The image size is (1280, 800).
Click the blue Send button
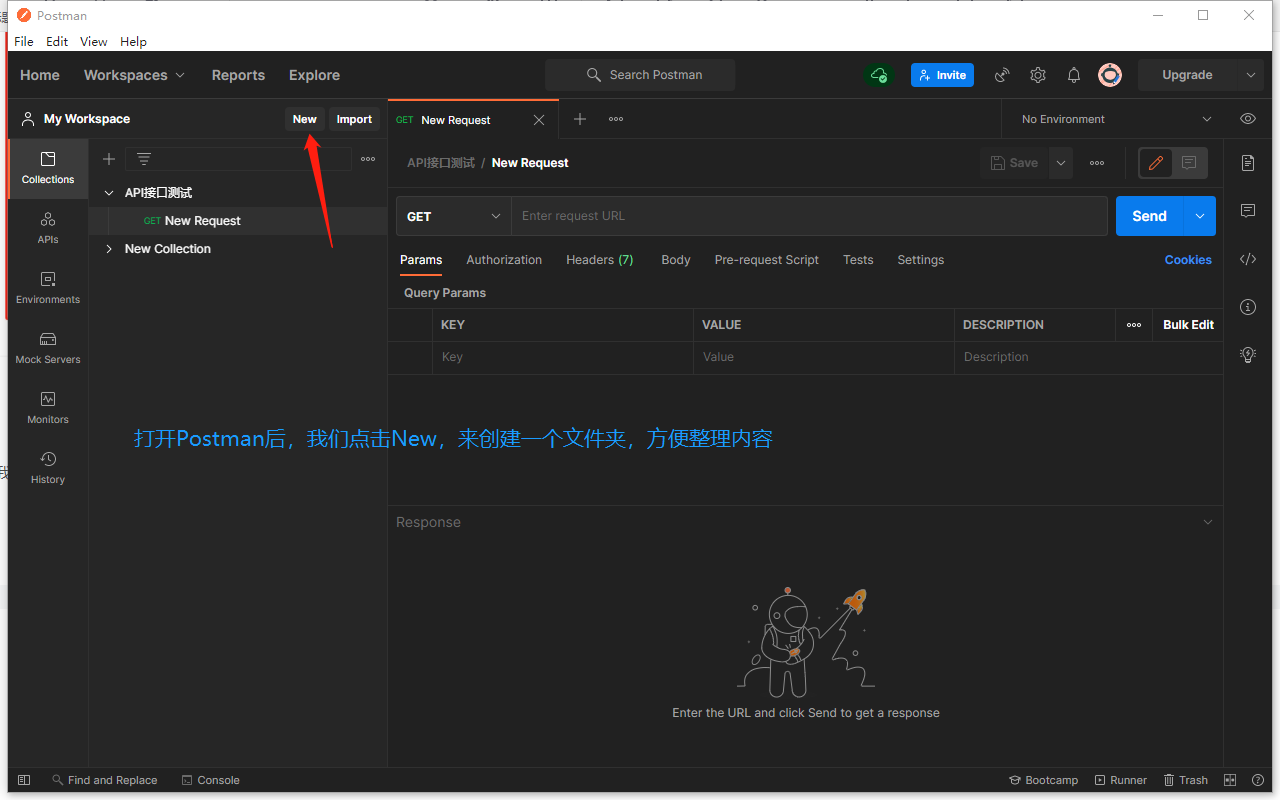pyautogui.click(x=1149, y=216)
